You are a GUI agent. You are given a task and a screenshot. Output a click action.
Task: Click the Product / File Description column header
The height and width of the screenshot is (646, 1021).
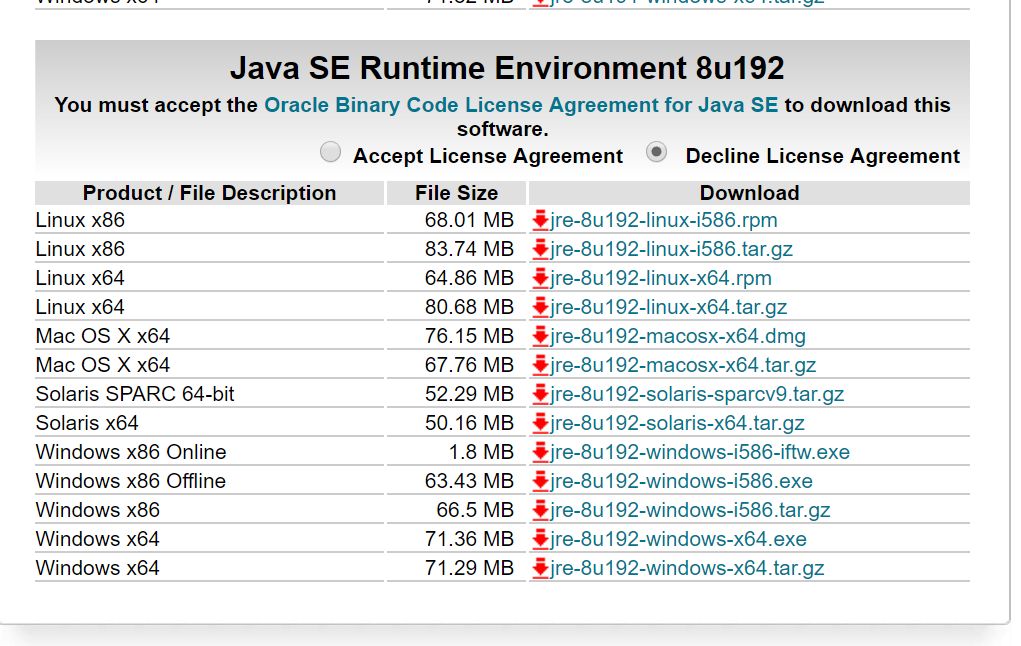click(x=209, y=193)
